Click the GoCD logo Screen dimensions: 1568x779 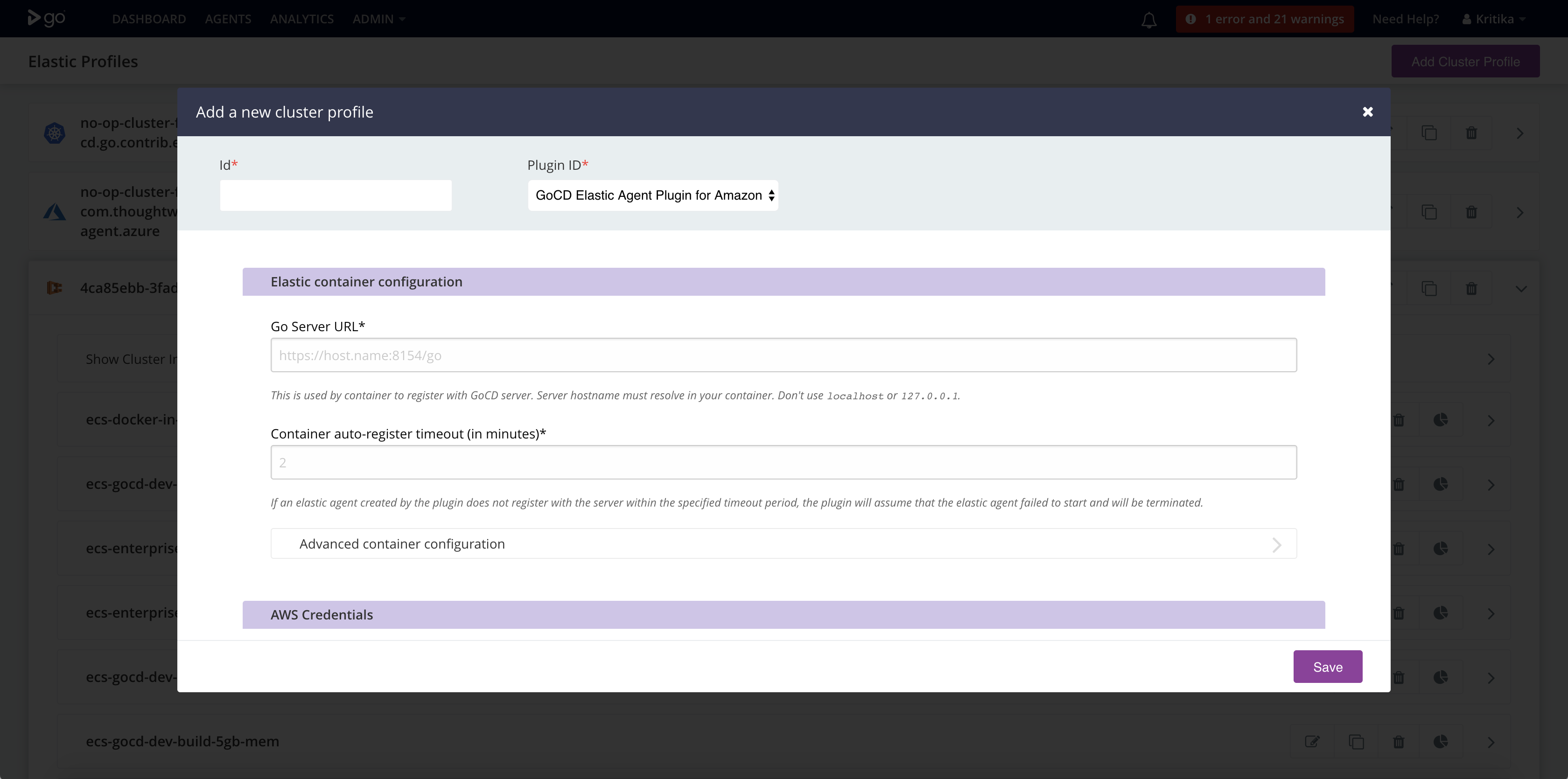point(46,18)
